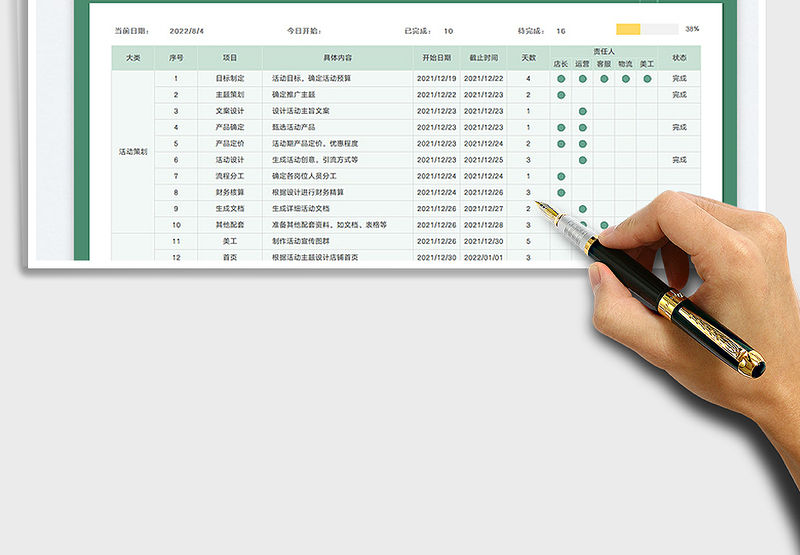Click the 活动策划 category cell
Screen dimensions: 800x555
132,152
